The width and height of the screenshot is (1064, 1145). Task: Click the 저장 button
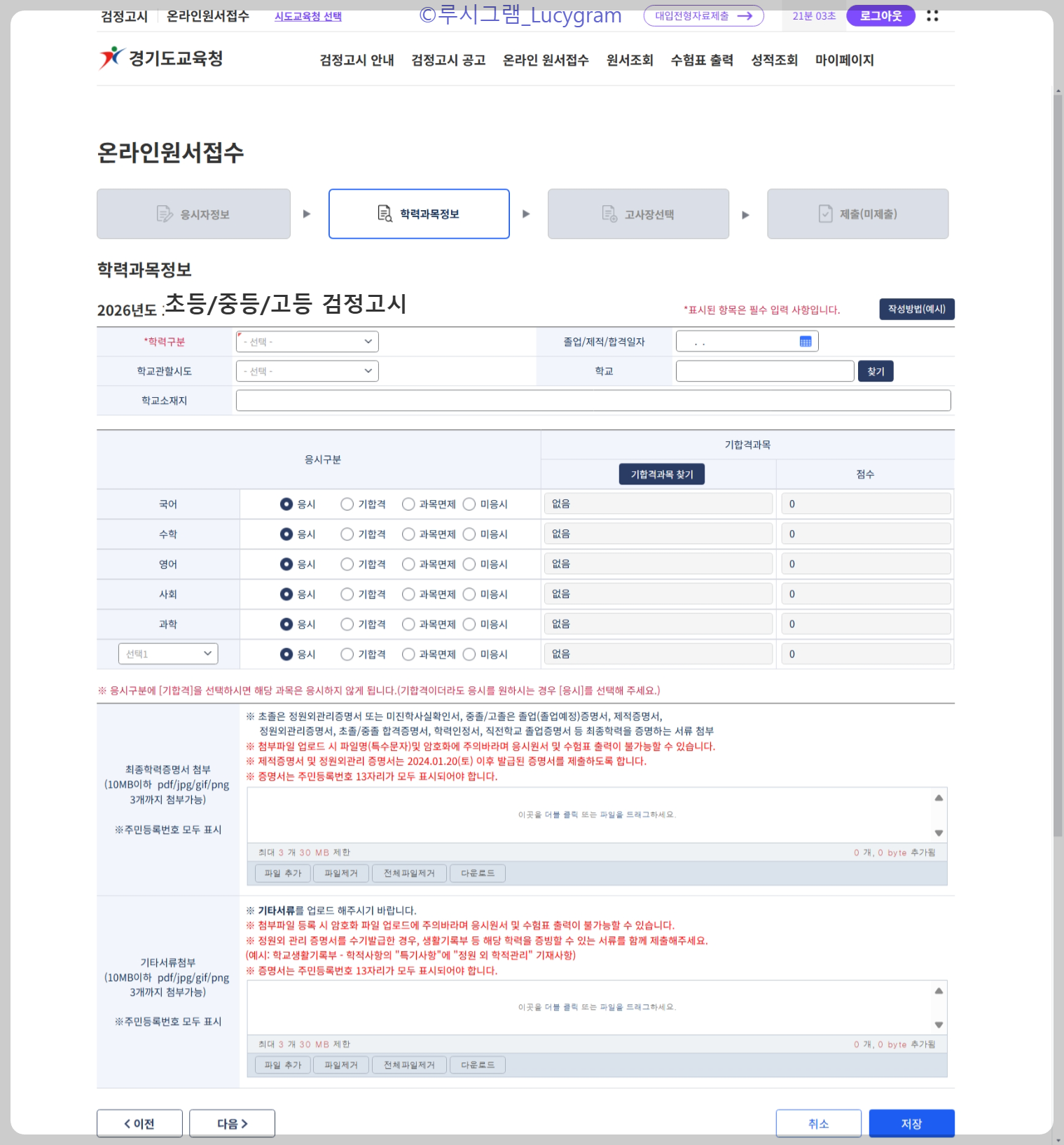point(911,1123)
